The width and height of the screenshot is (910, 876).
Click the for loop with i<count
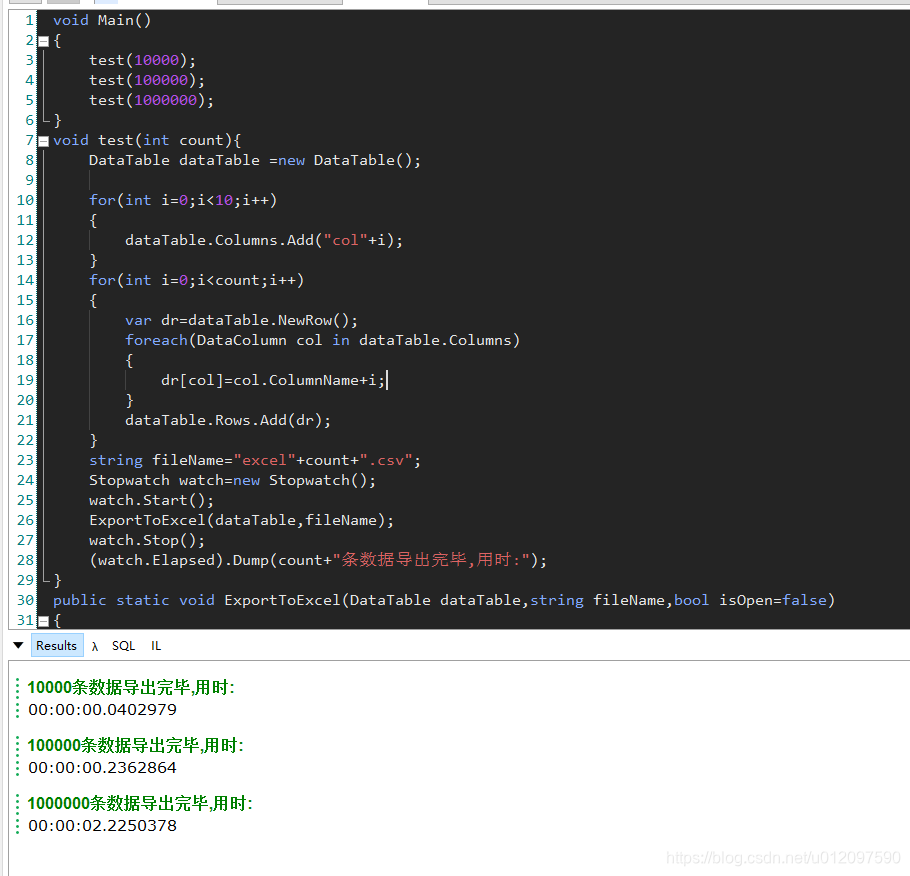point(196,280)
